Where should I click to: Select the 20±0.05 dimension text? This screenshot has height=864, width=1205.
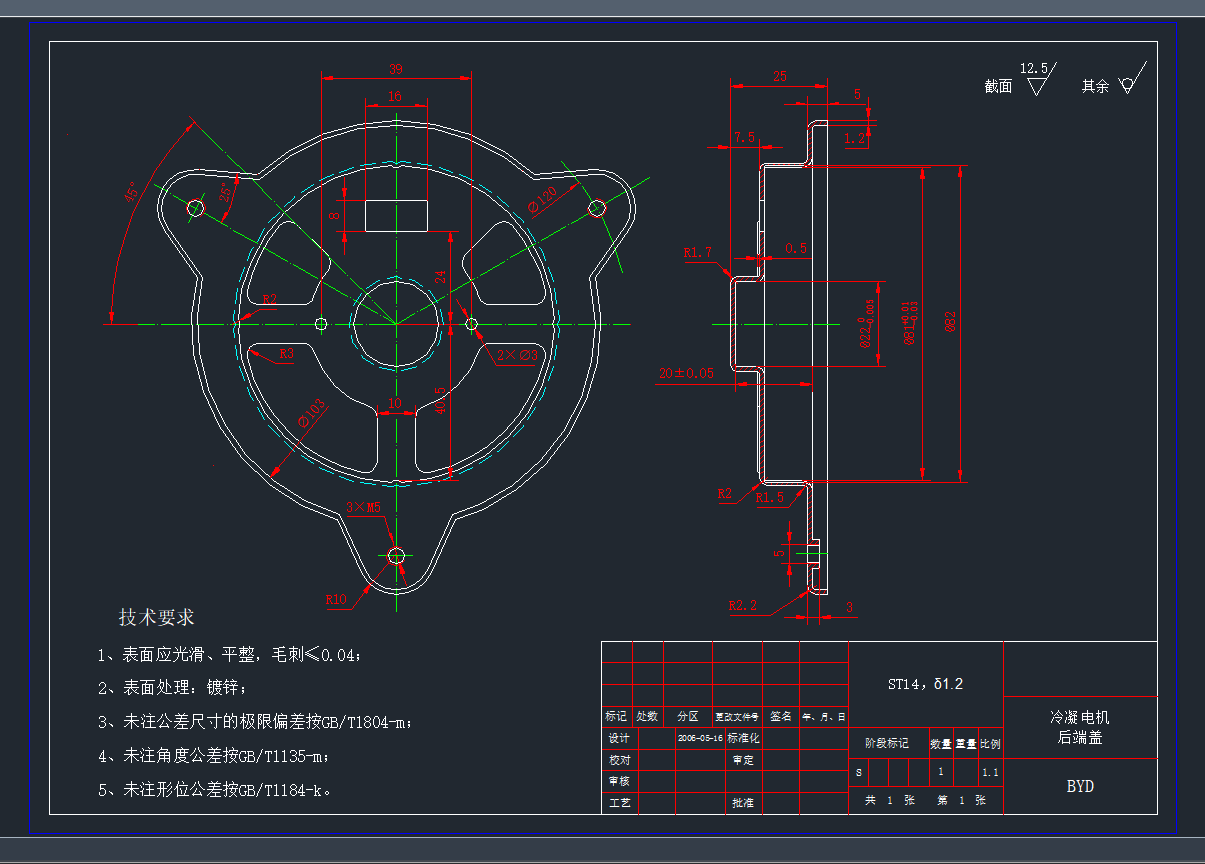tap(686, 373)
